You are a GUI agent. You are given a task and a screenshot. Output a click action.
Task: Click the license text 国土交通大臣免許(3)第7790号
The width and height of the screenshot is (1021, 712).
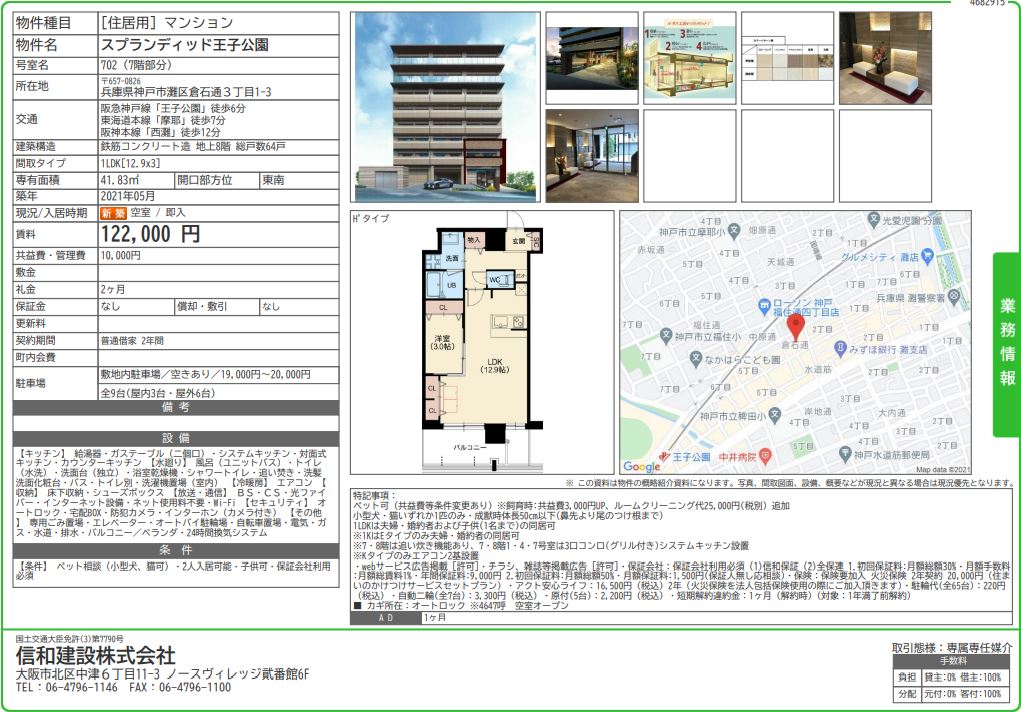(x=69, y=639)
